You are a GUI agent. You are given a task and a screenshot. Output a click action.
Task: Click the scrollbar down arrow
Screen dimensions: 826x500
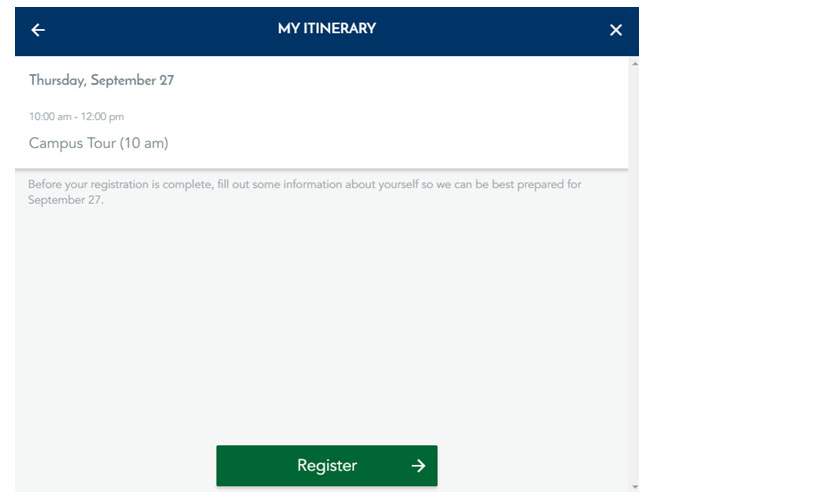634,487
